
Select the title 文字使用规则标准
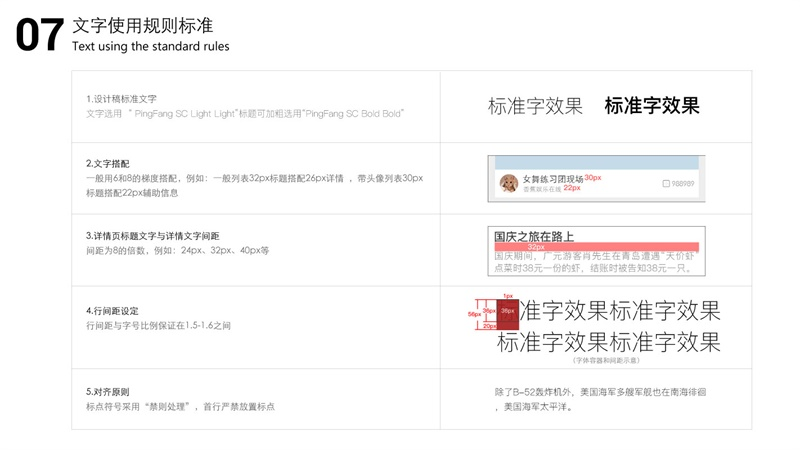142,25
